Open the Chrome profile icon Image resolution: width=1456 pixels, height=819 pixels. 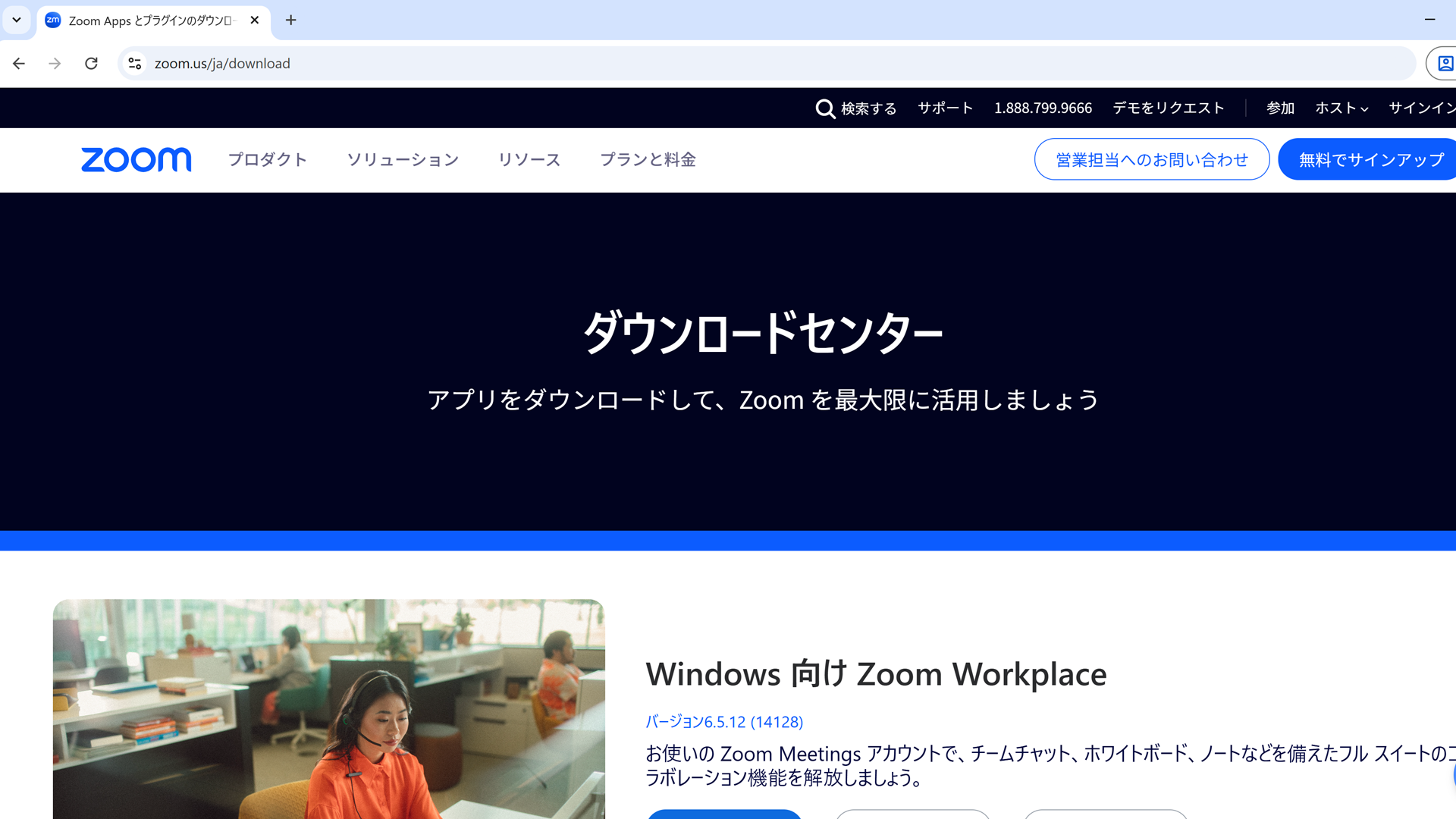tap(1445, 64)
